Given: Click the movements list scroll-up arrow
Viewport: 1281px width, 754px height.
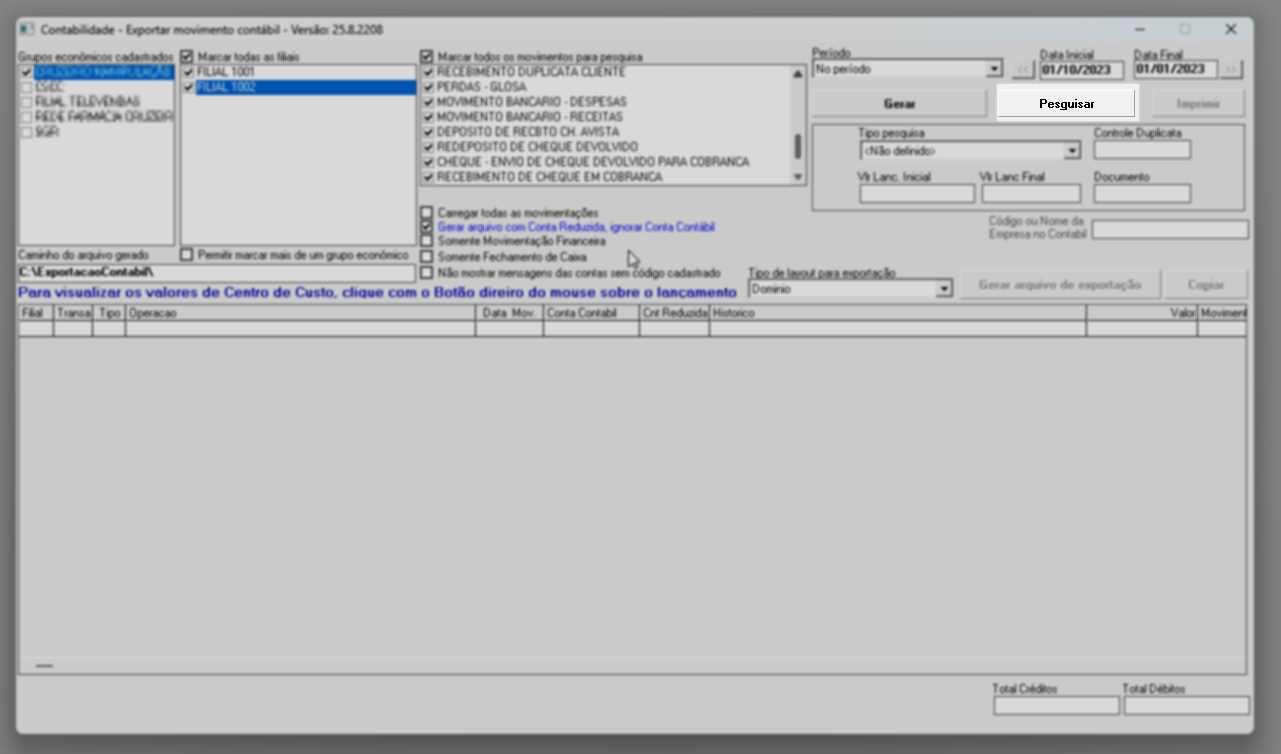Looking at the screenshot, I should (798, 73).
